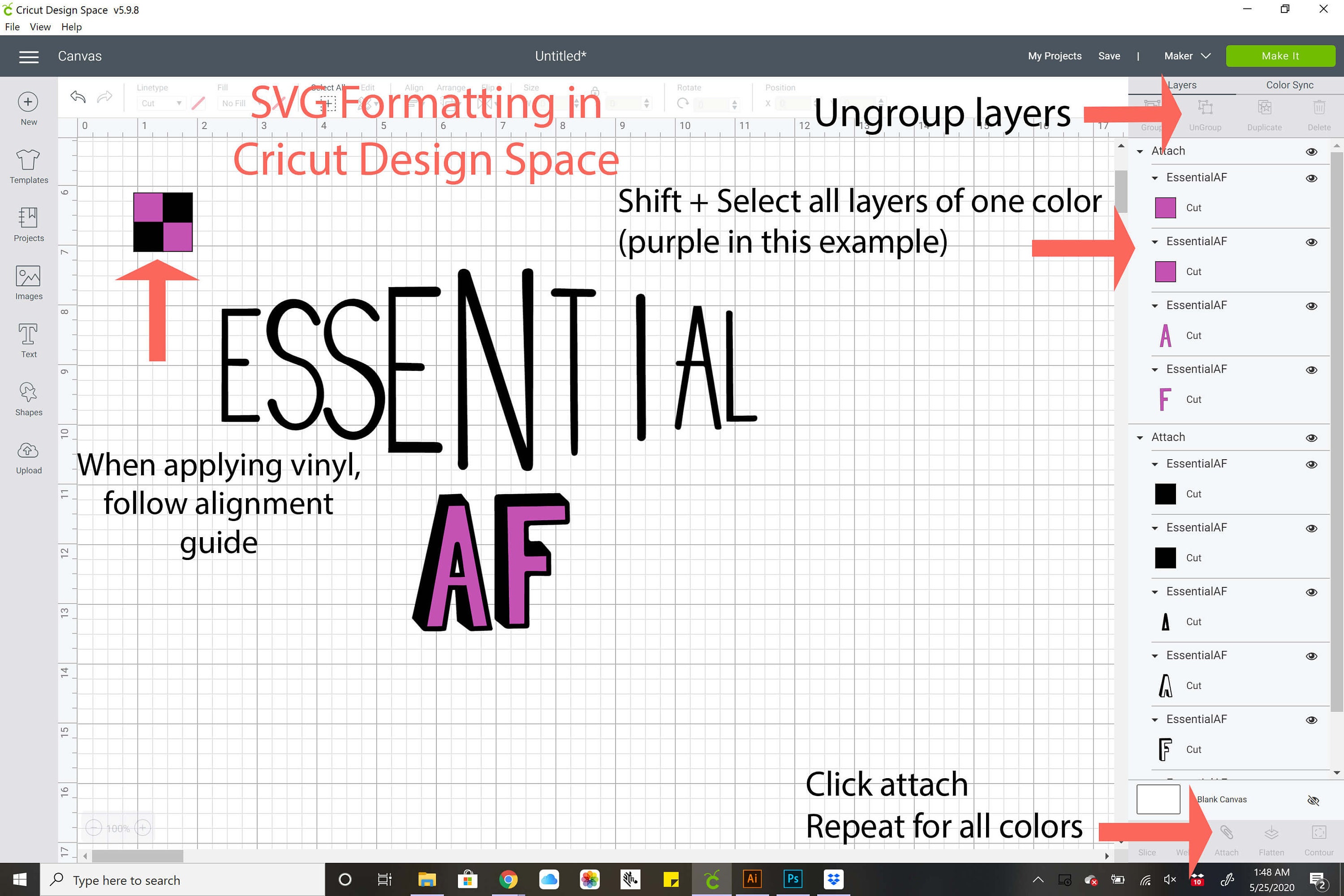Hide the black F outline layer
Screen dimensions: 1344x896
point(1312,720)
